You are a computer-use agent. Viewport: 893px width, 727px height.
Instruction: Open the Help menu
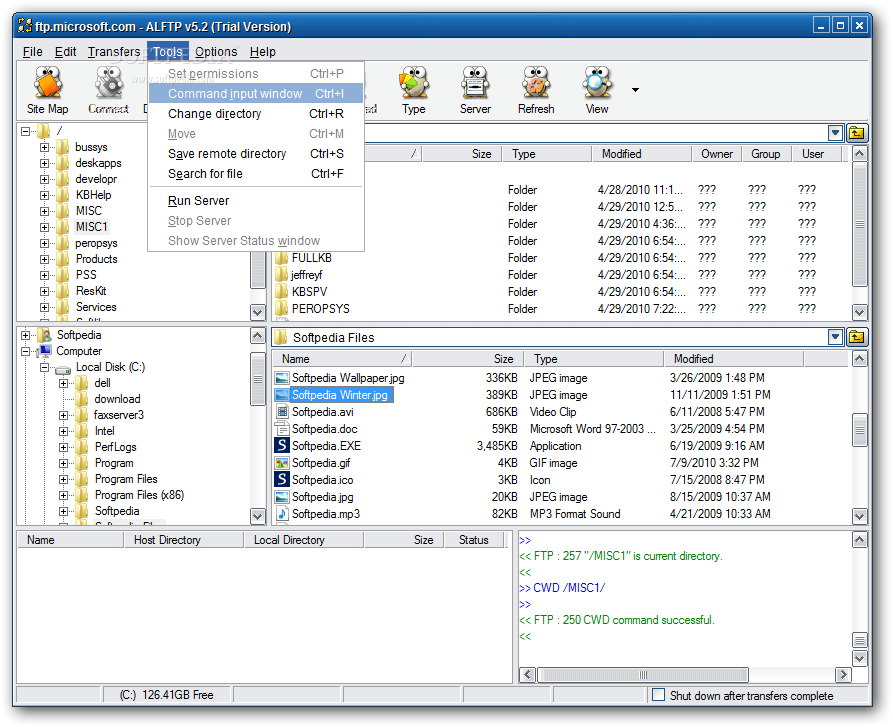pyautogui.click(x=263, y=52)
